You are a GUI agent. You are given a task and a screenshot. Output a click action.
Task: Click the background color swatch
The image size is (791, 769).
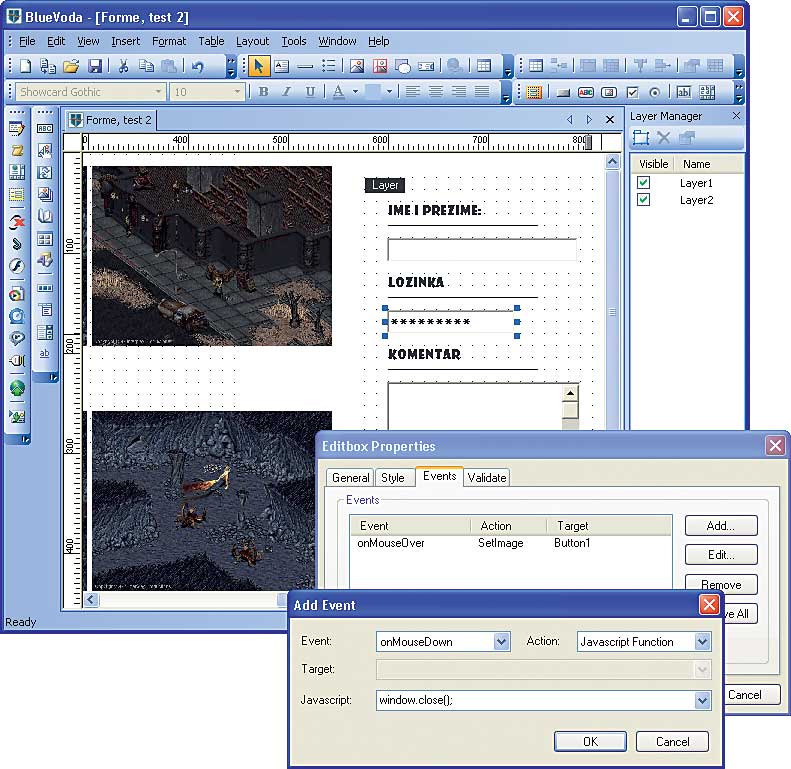point(373,91)
